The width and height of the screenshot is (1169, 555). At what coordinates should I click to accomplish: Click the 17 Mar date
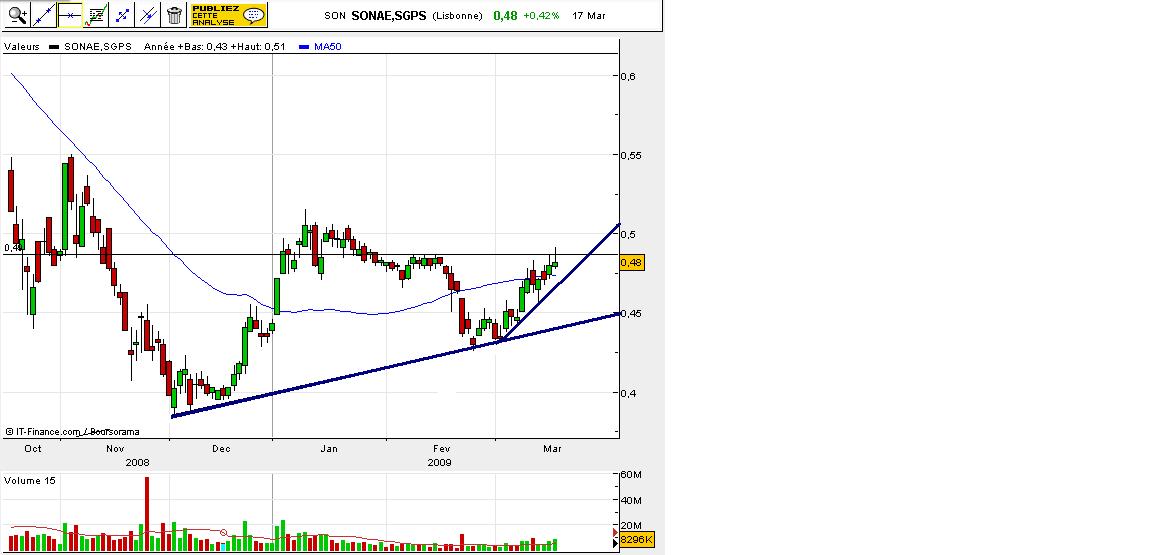coord(589,16)
